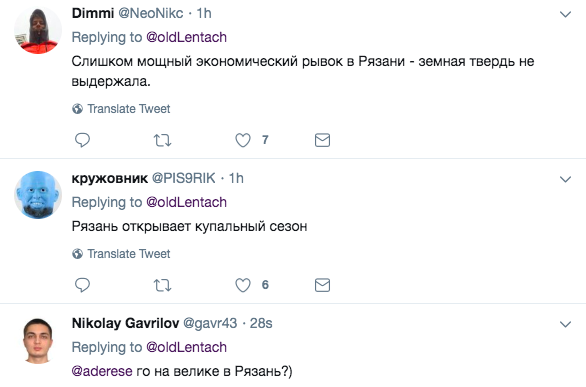Reply to кружовник's tweet
The height and width of the screenshot is (387, 586).
tap(82, 285)
